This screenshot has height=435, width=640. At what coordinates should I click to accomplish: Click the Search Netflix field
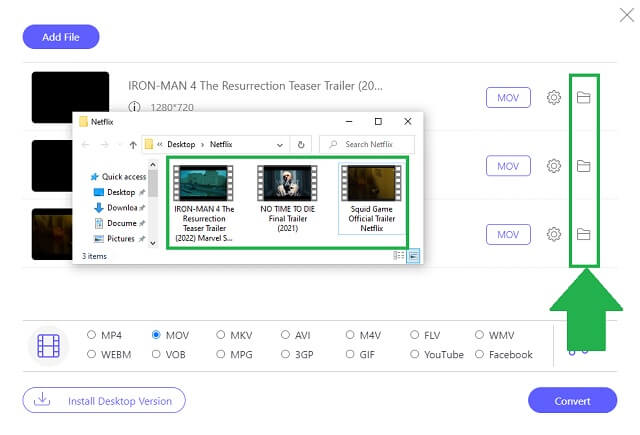click(367, 144)
